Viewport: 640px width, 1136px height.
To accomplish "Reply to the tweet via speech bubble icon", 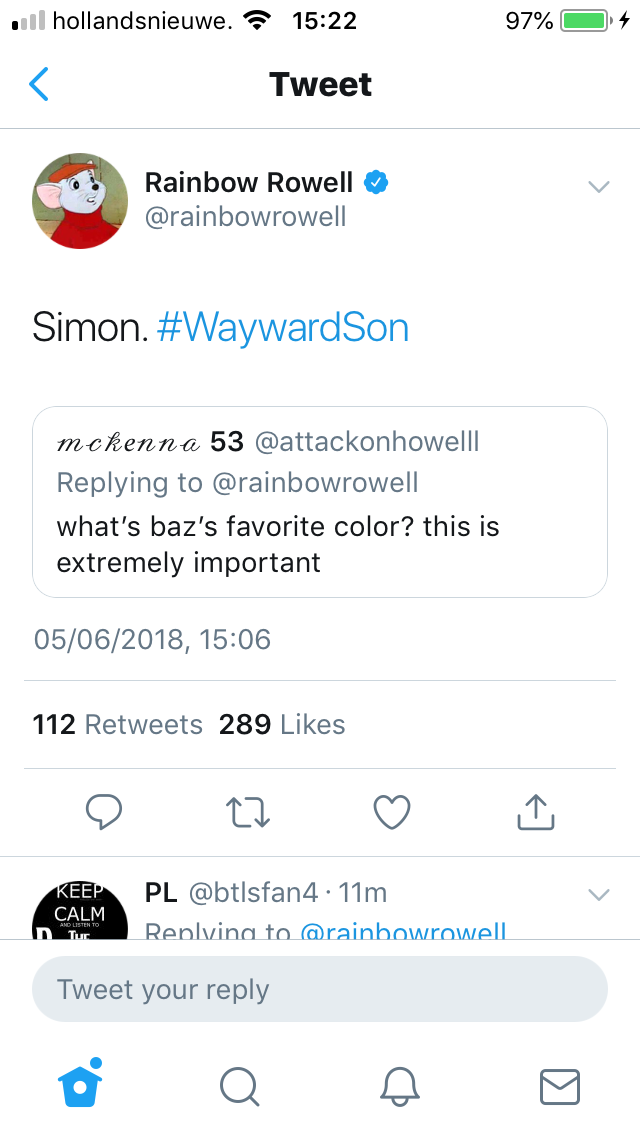I will point(103,812).
